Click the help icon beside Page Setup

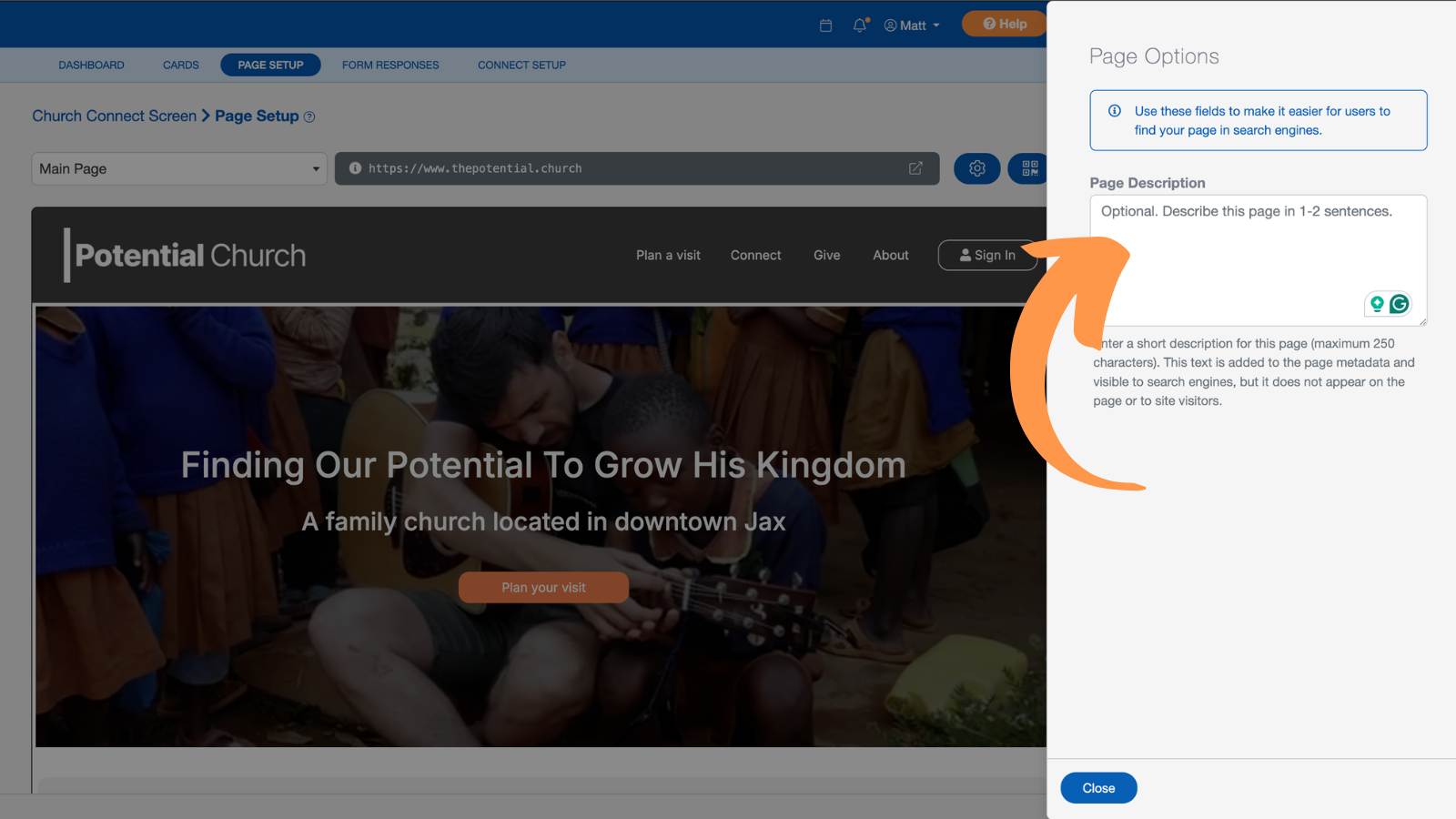click(x=309, y=116)
